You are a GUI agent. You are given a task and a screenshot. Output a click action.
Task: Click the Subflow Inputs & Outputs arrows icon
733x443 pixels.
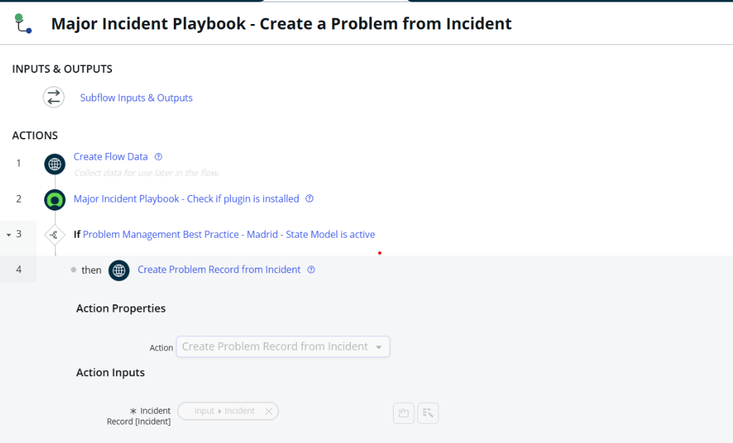pyautogui.click(x=54, y=97)
